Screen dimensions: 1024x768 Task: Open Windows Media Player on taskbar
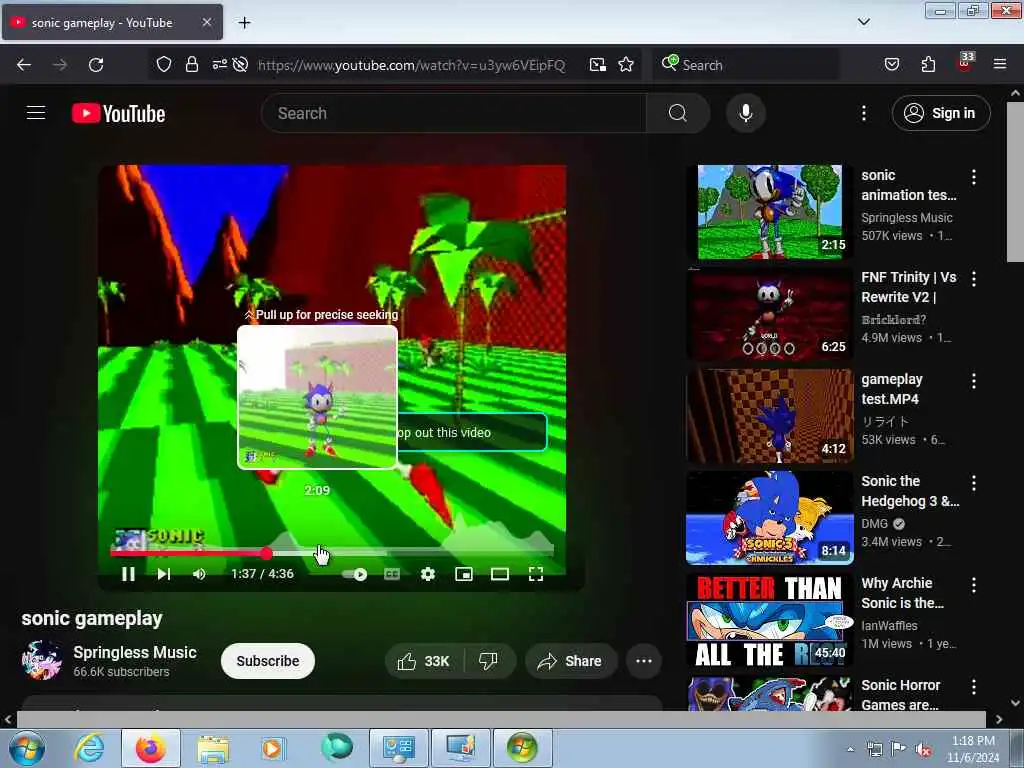(273, 748)
